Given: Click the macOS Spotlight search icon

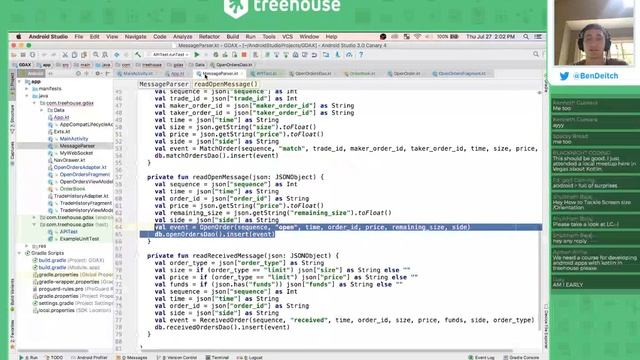Looking at the screenshot, I should 526,37.
